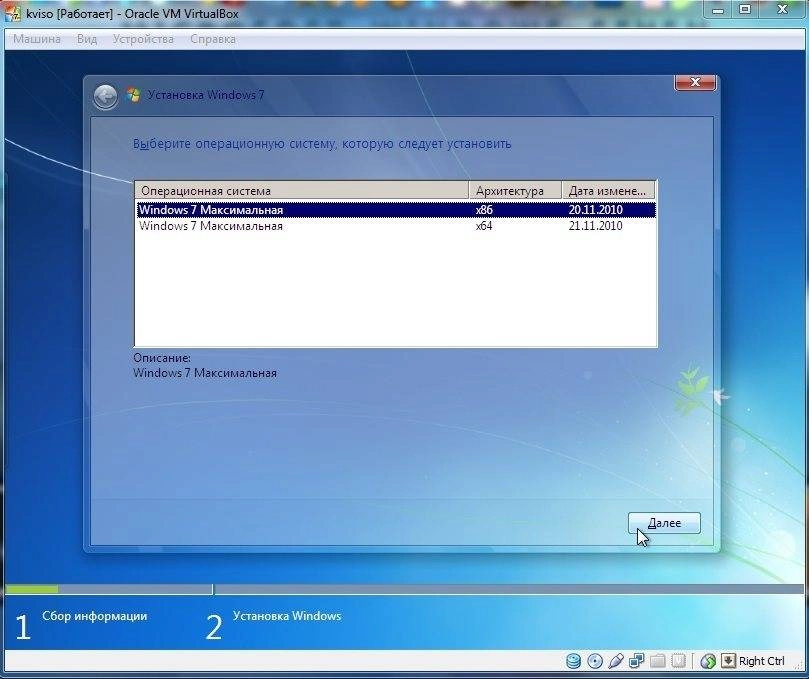
Task: Click the virtualization CPU status icon
Action: [x=678, y=661]
